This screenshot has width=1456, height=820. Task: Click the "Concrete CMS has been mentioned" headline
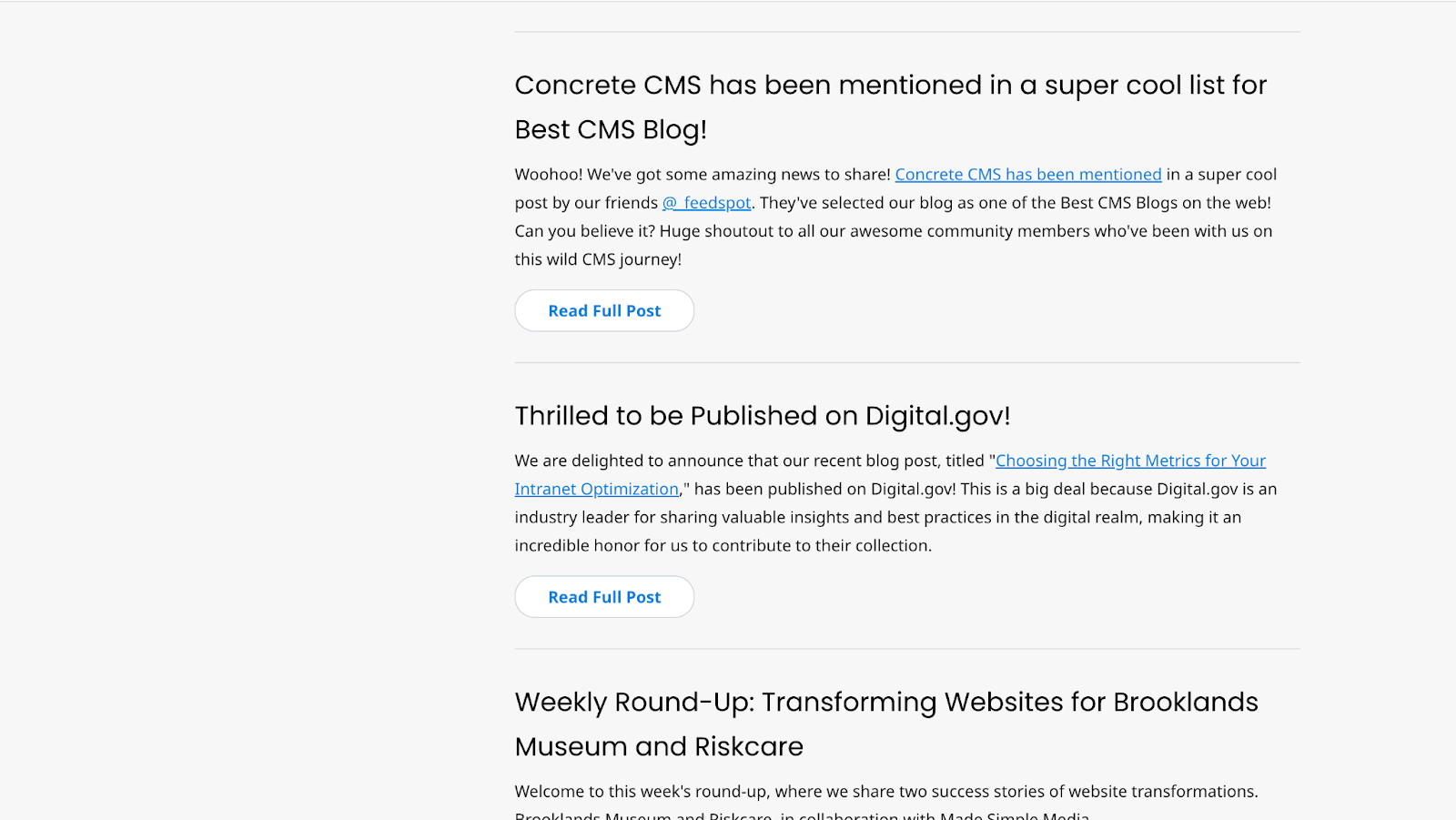pos(890,86)
